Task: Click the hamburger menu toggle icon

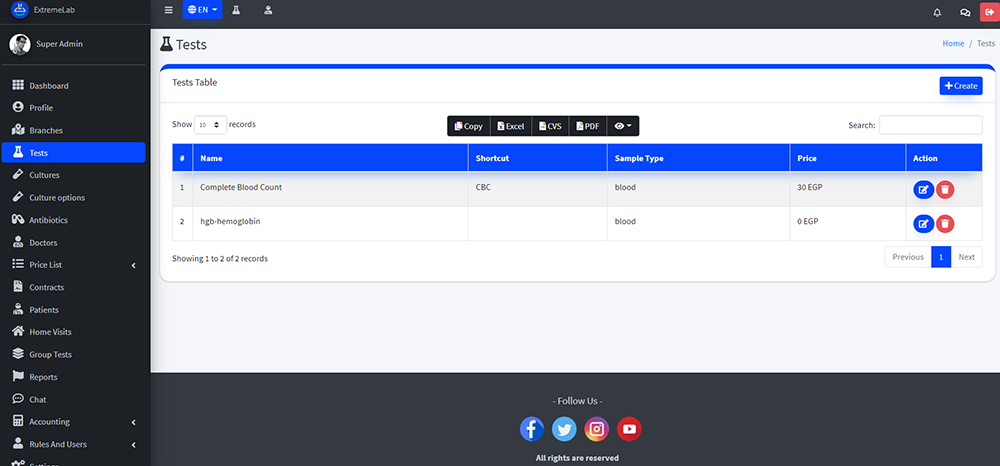Action: coord(168,11)
